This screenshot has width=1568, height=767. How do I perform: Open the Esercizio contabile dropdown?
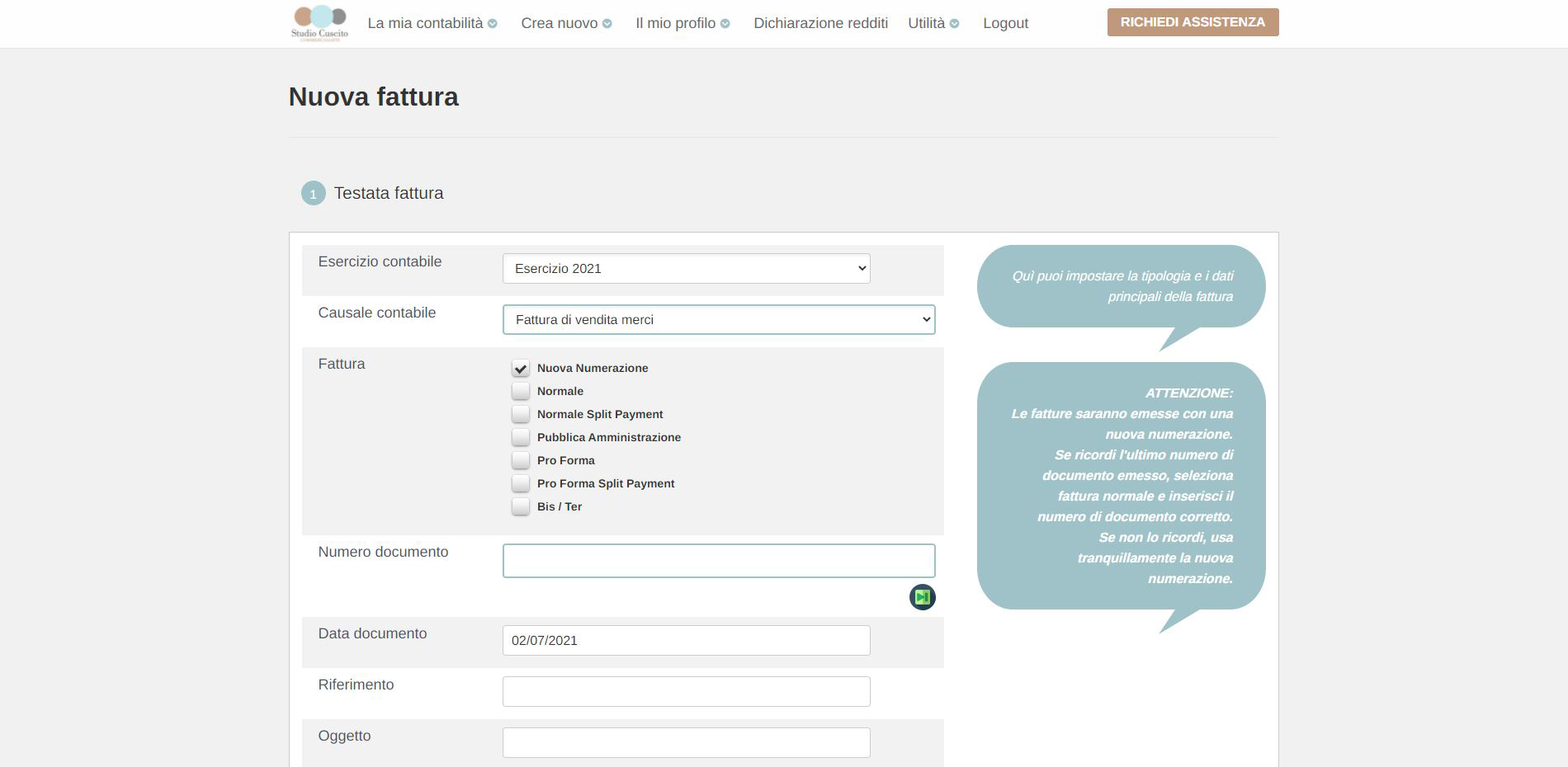pos(686,269)
